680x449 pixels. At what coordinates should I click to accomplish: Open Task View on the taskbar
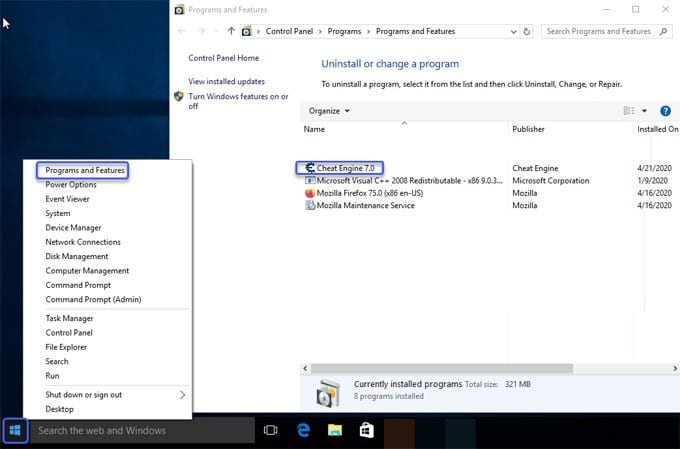pos(270,430)
